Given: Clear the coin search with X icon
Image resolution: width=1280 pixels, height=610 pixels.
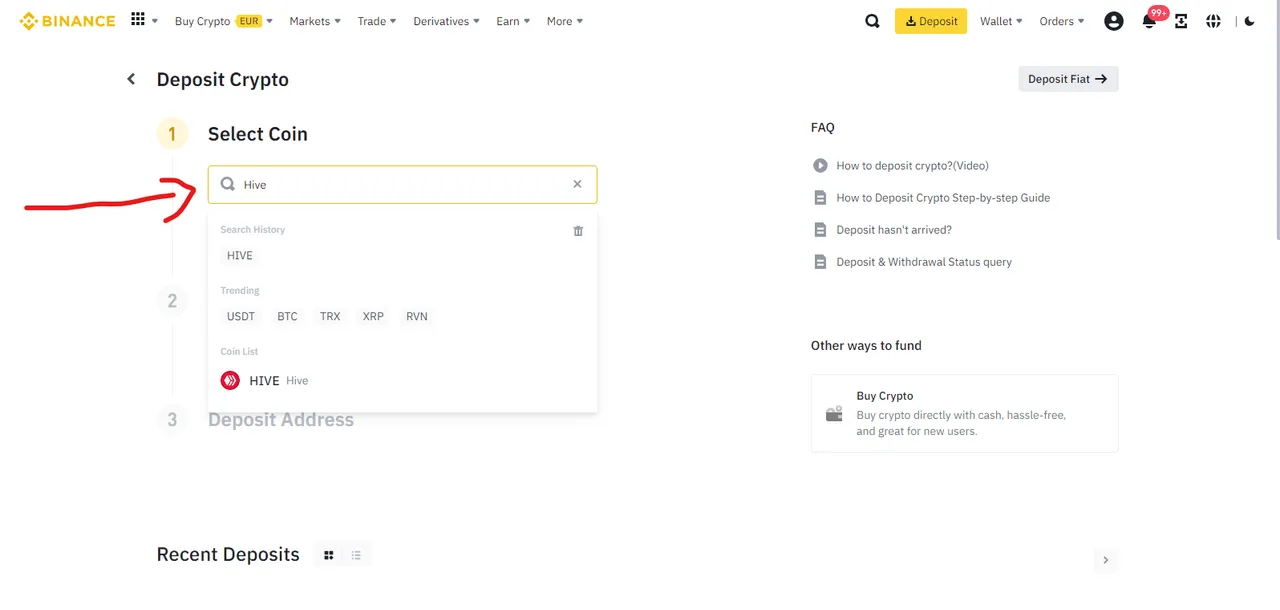Looking at the screenshot, I should click(577, 184).
